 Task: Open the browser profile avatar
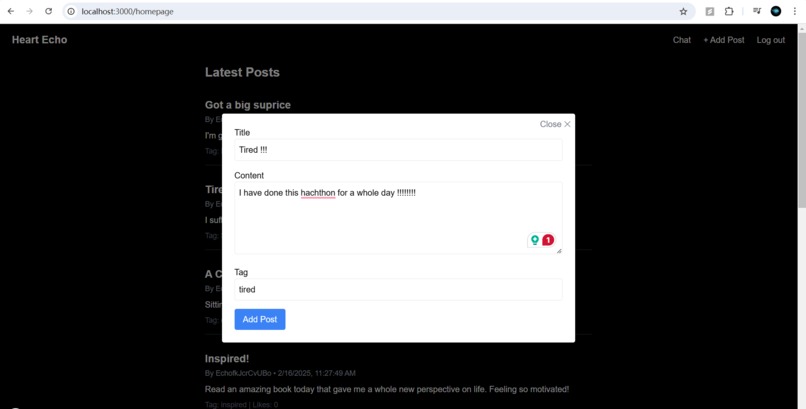776,11
